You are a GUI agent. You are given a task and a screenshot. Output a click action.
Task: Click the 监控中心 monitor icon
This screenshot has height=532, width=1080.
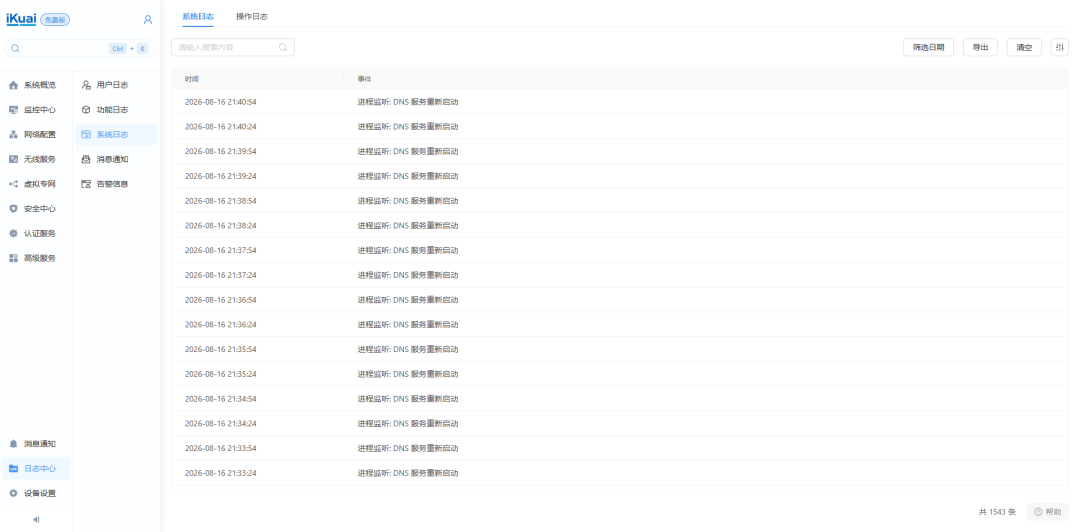(13, 110)
